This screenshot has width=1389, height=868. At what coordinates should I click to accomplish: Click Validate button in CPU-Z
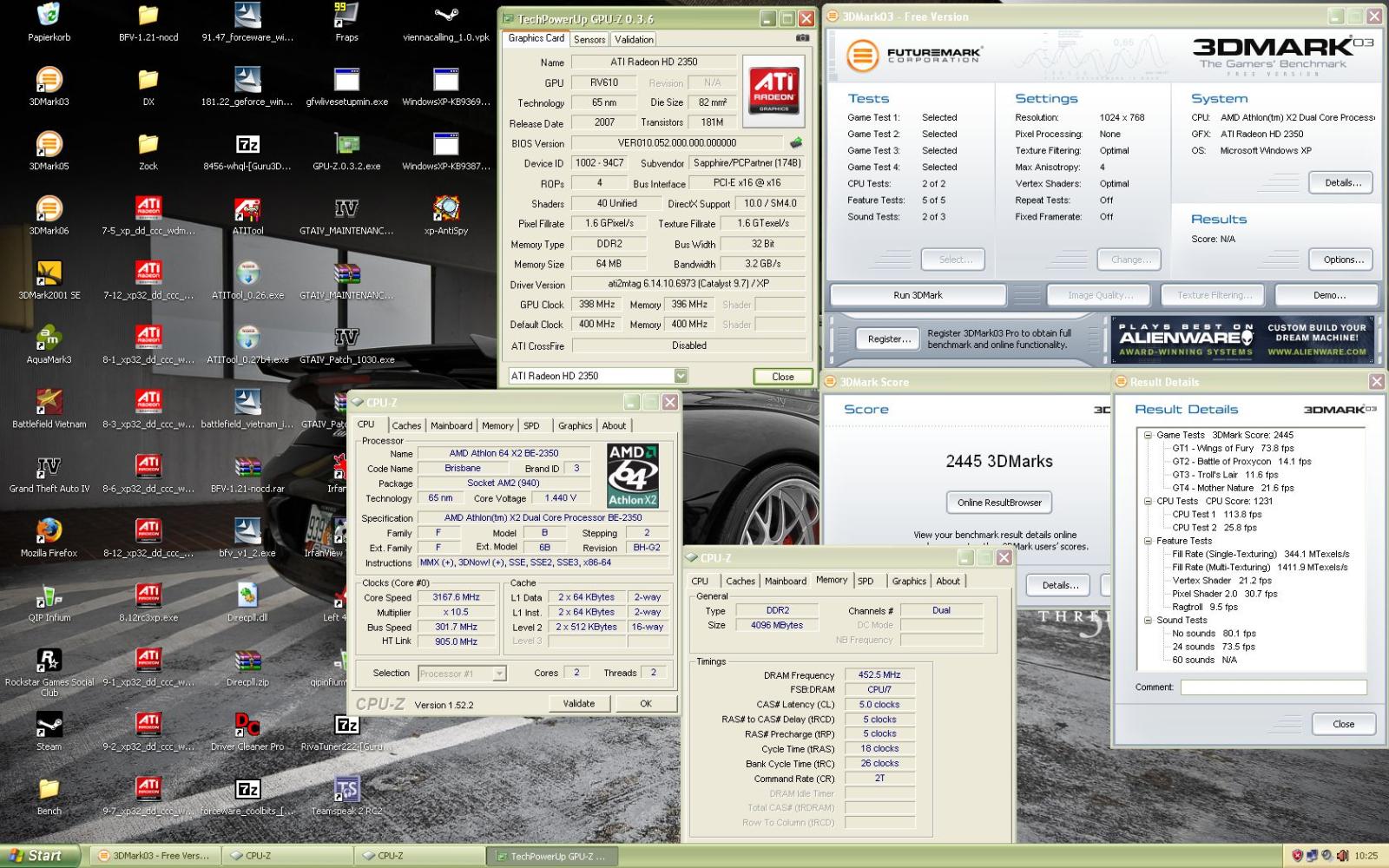click(x=578, y=704)
